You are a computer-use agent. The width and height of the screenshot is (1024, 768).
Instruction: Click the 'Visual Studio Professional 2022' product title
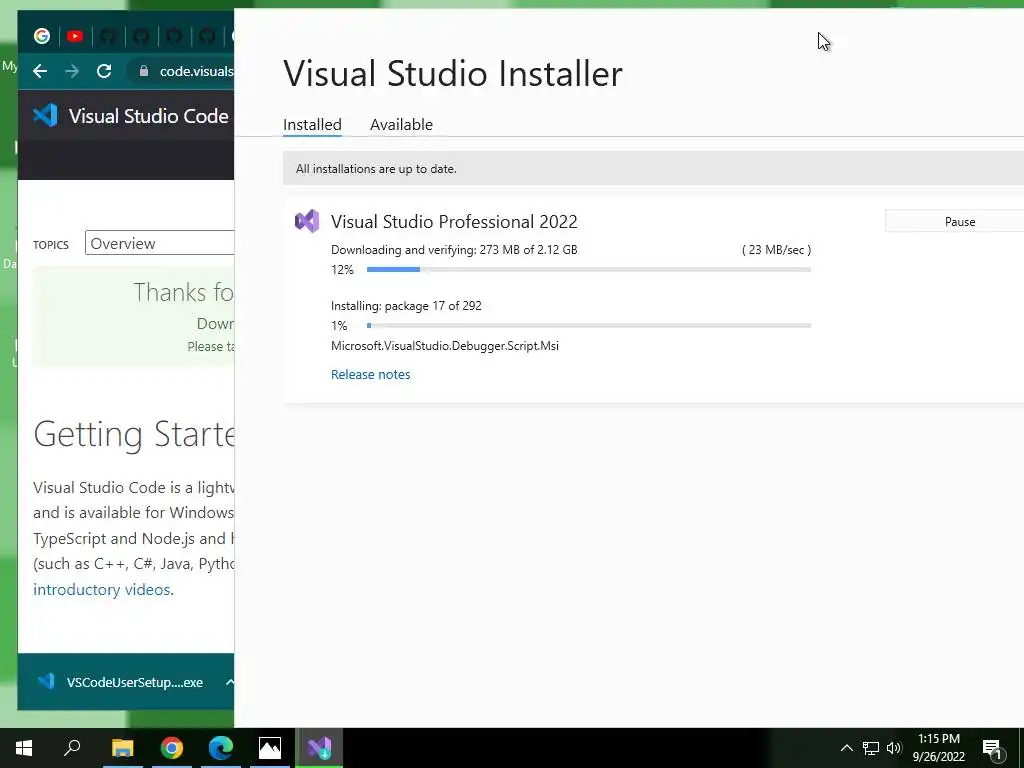coord(454,221)
